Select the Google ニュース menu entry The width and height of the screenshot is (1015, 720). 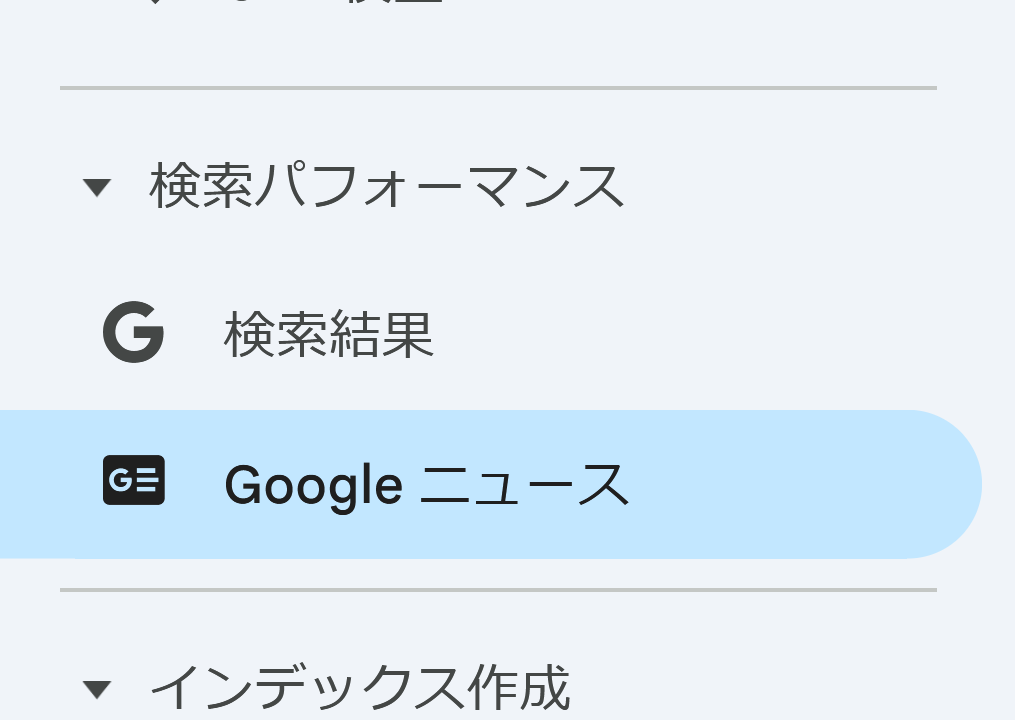[426, 482]
